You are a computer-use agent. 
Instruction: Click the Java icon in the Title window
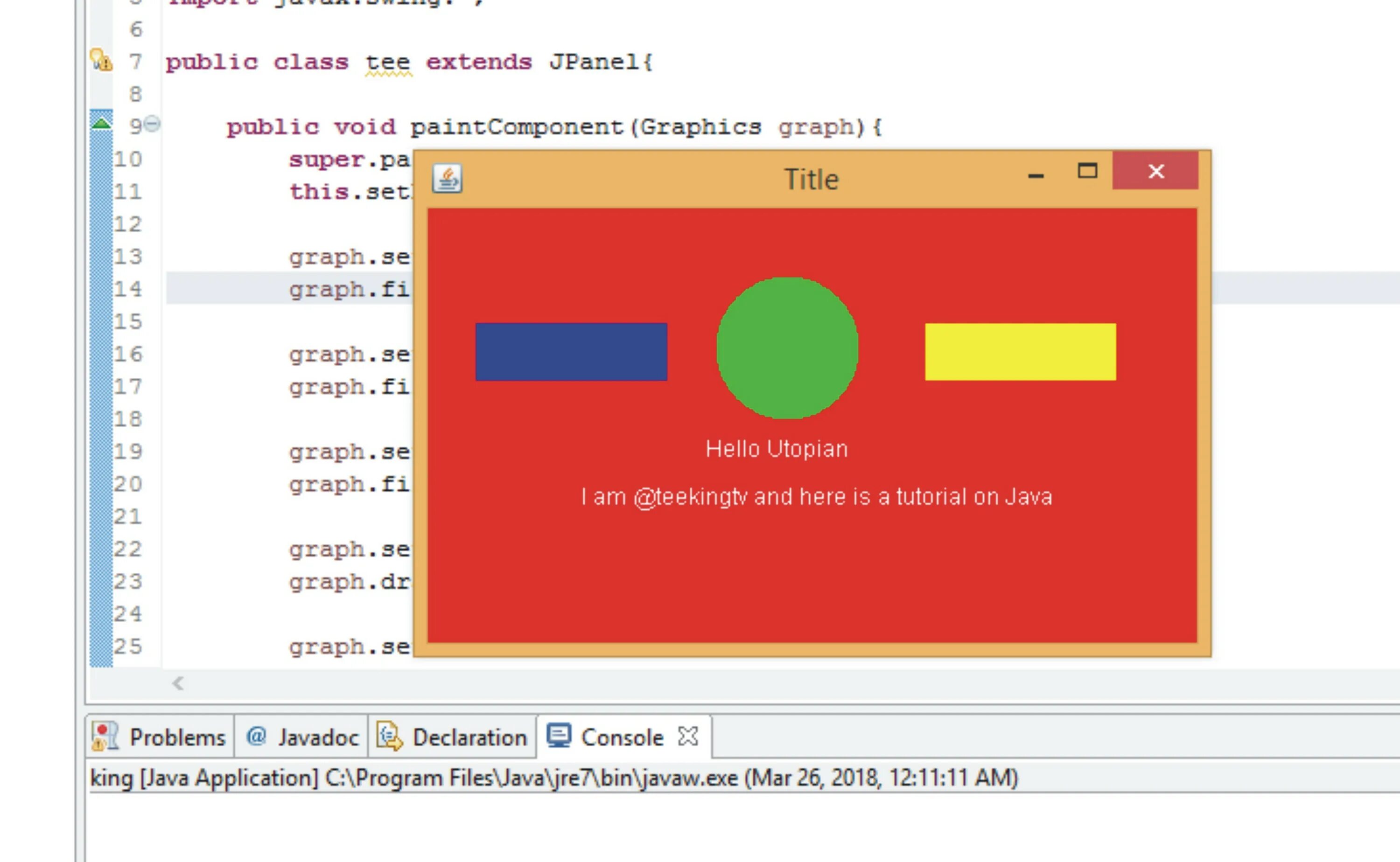pos(447,179)
